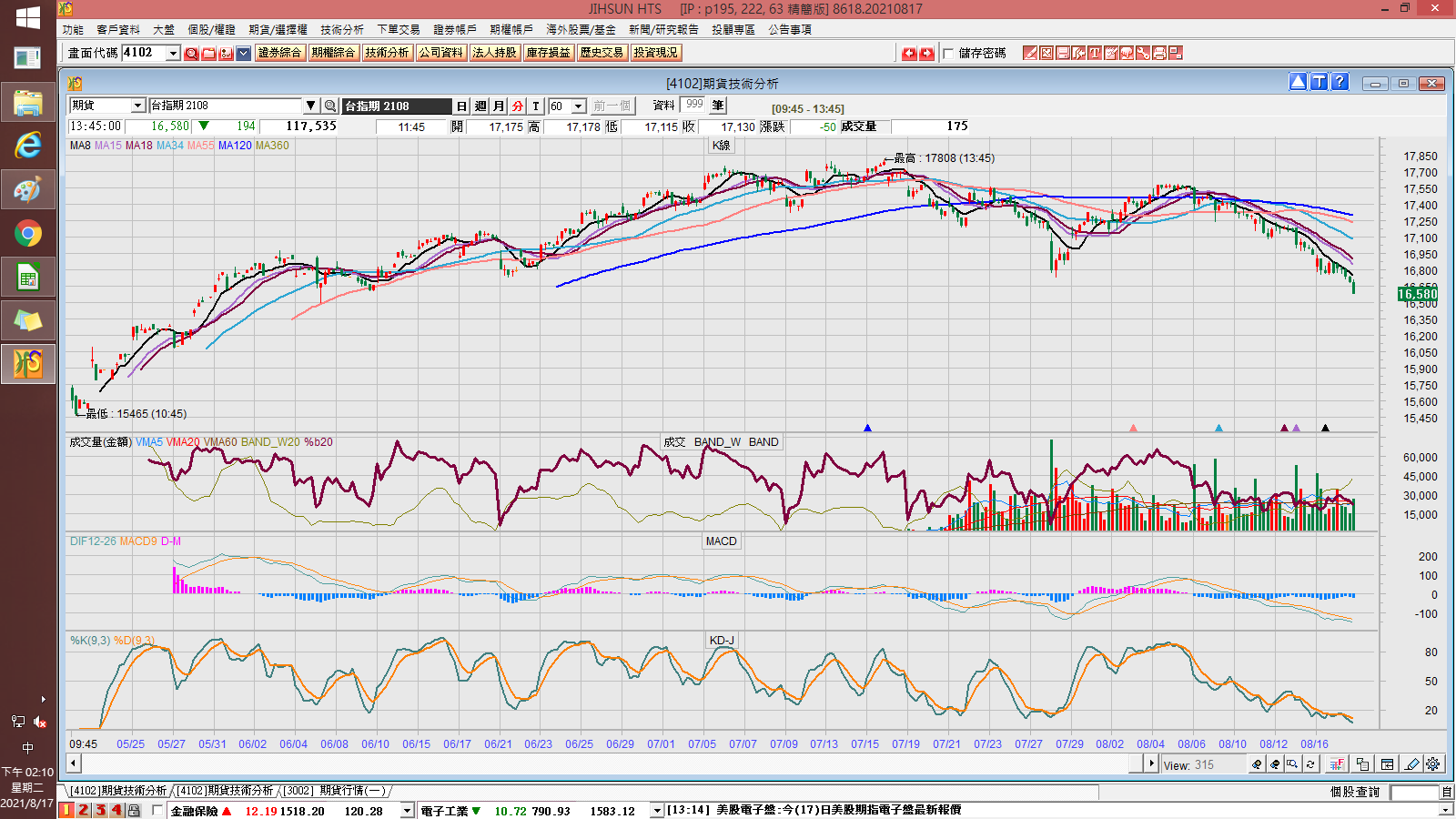
Task: Switch to second [4102]期貨技術分析 tab
Action: pyautogui.click(x=225, y=791)
